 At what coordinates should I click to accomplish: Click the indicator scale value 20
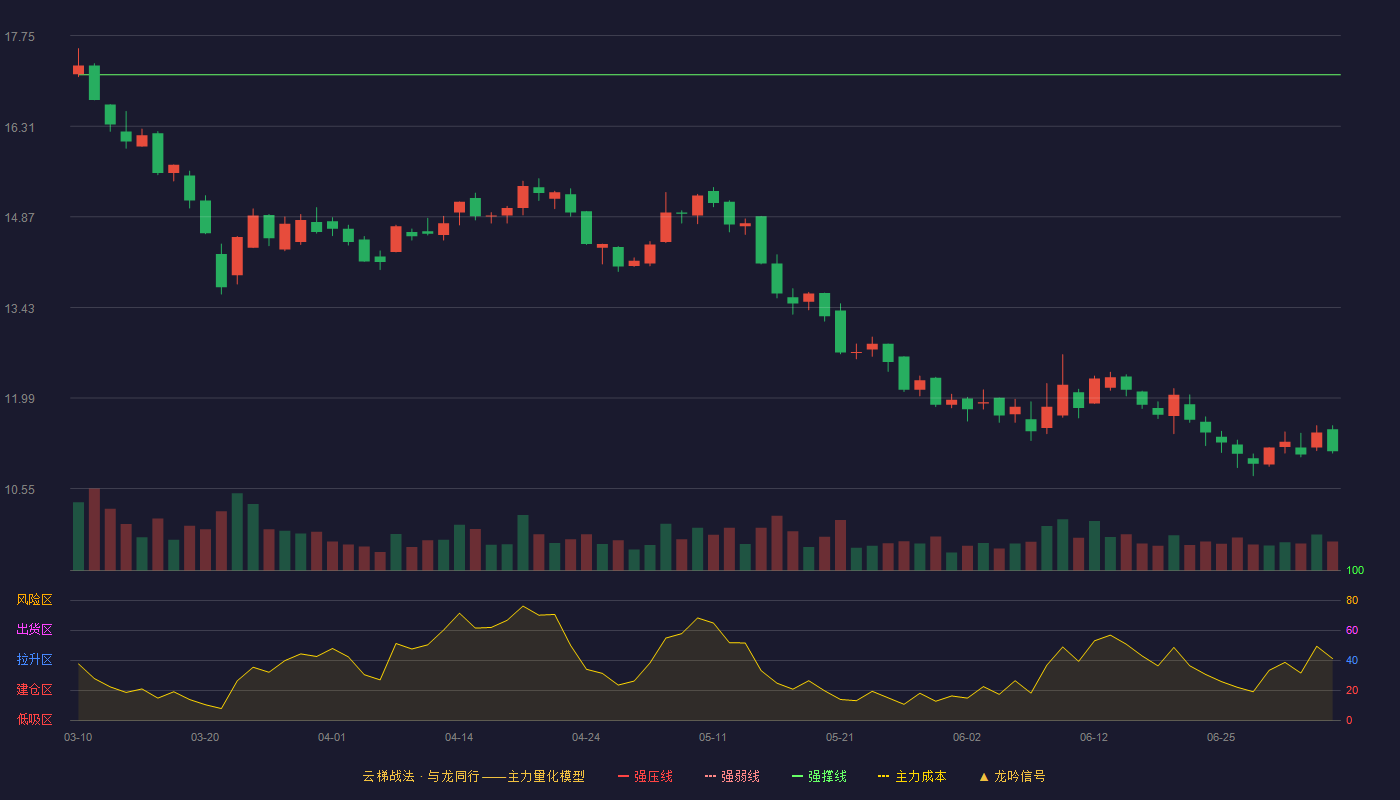click(x=1352, y=690)
